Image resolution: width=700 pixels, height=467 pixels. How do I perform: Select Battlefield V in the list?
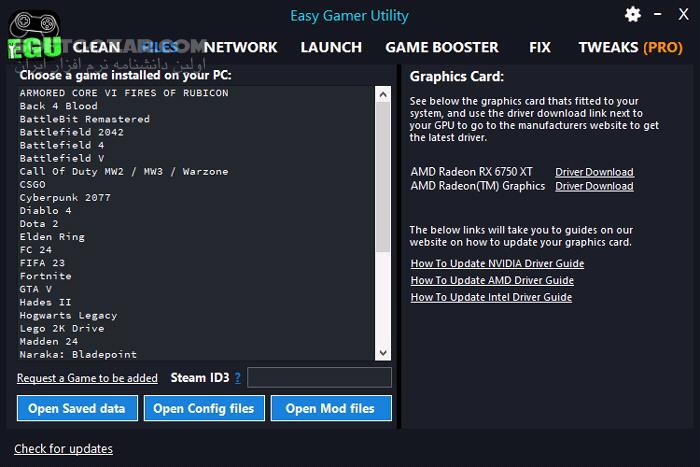click(196, 158)
